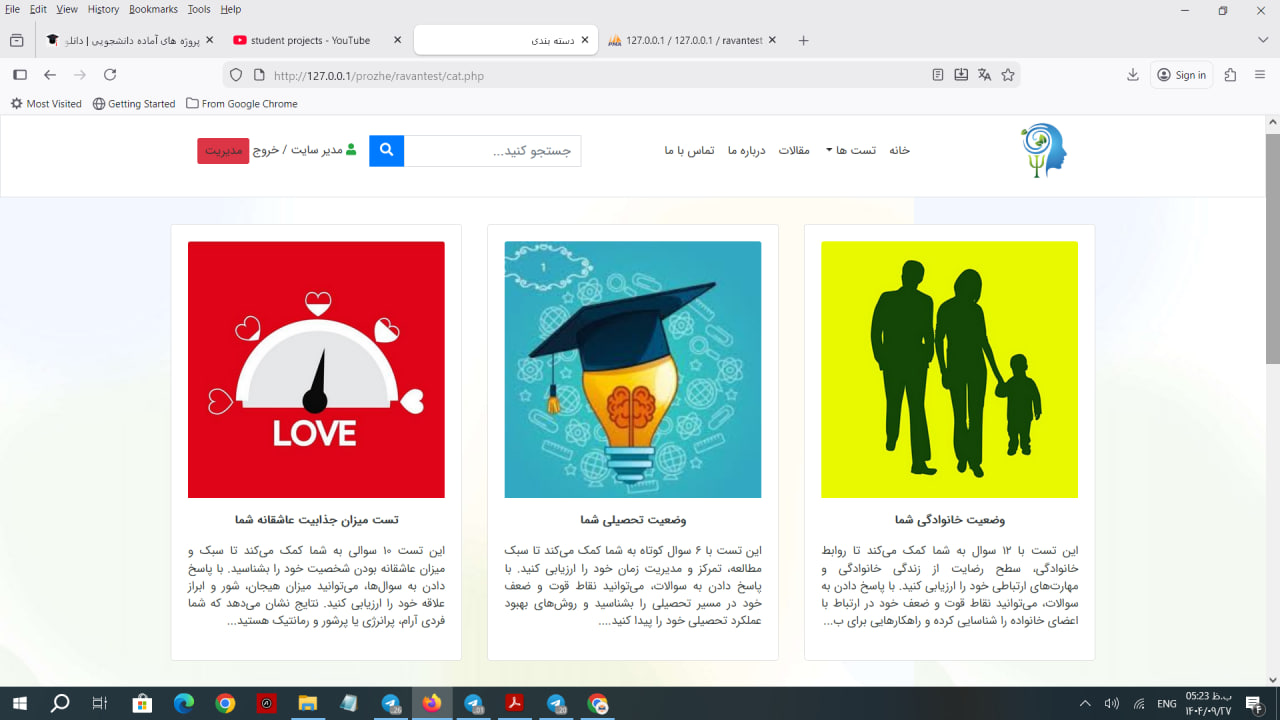
Task: Open Firefox downloads arrow icon
Action: (x=1133, y=75)
